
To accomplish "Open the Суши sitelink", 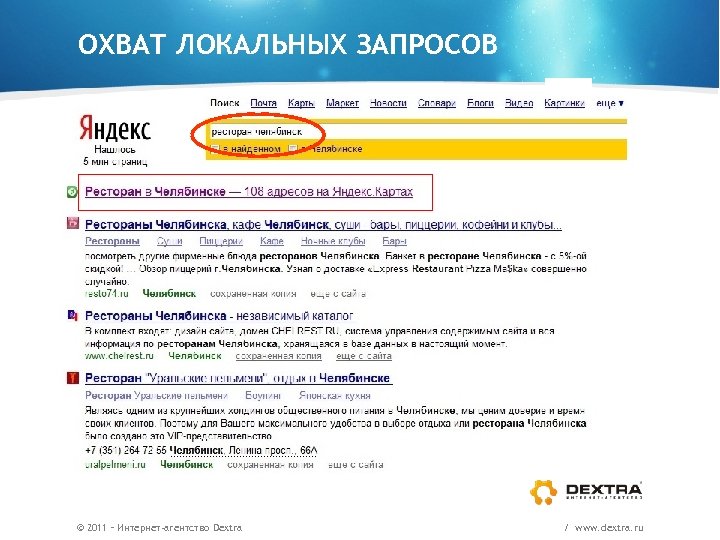I will pos(169,241).
